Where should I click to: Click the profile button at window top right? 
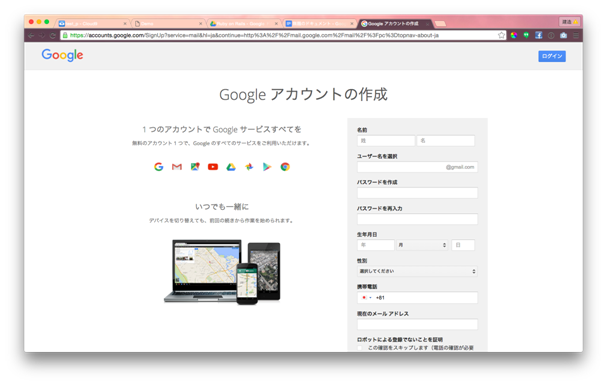tap(570, 22)
